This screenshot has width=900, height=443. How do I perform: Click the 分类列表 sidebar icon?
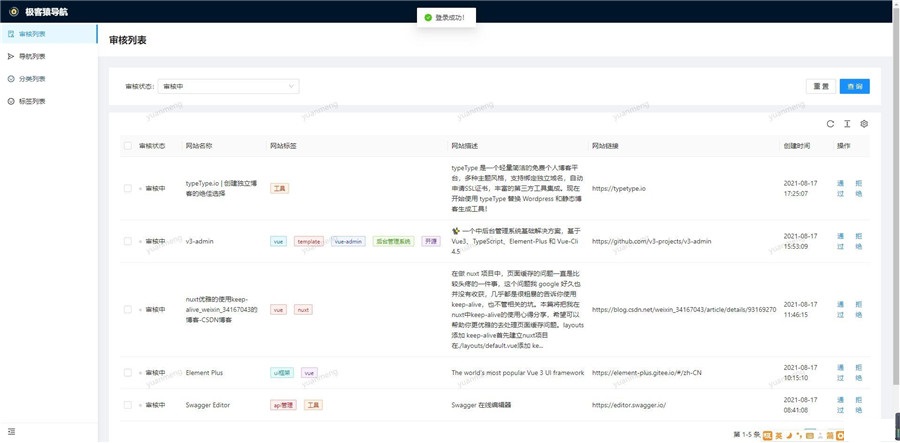coord(10,79)
